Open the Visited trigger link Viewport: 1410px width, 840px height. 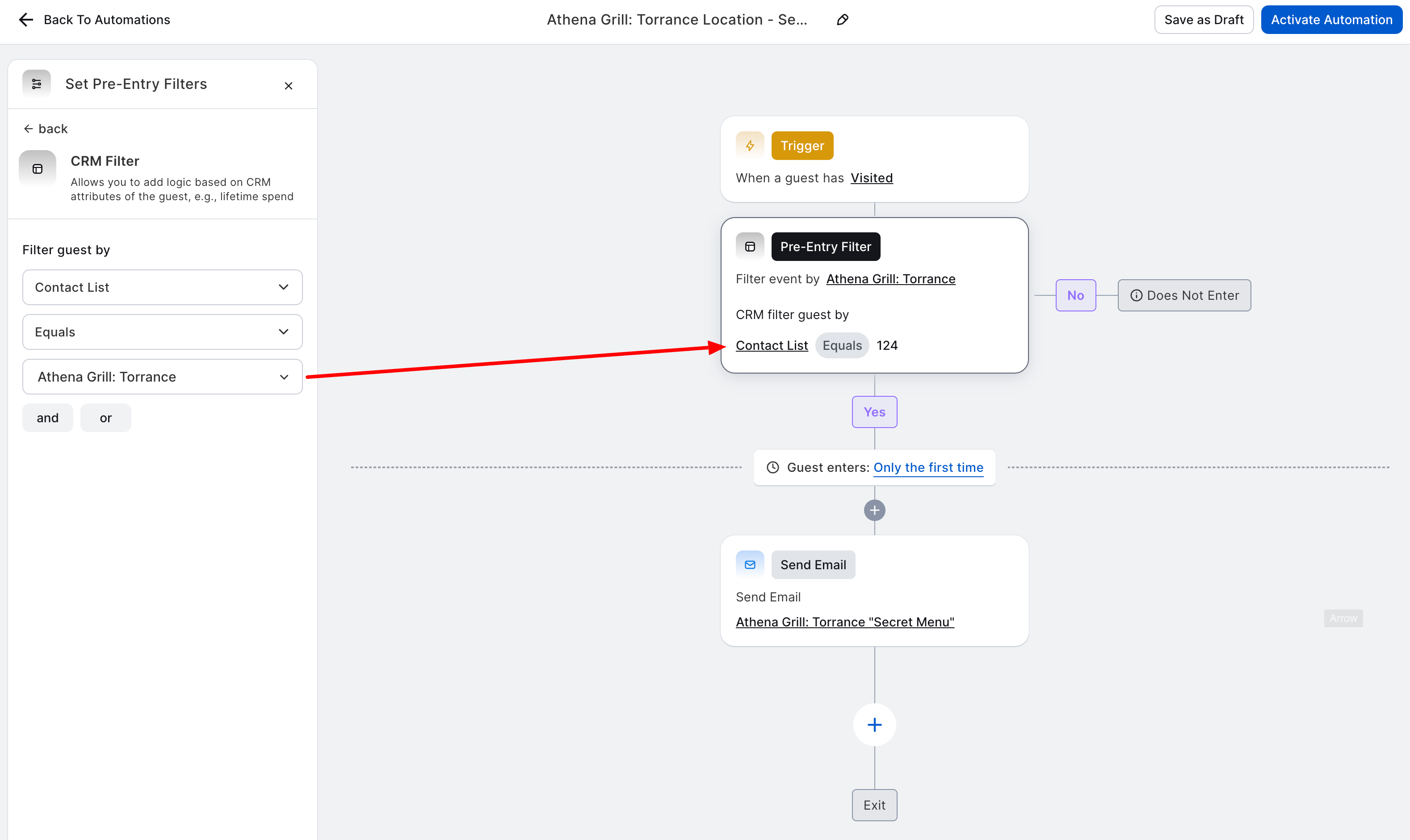[x=872, y=178]
